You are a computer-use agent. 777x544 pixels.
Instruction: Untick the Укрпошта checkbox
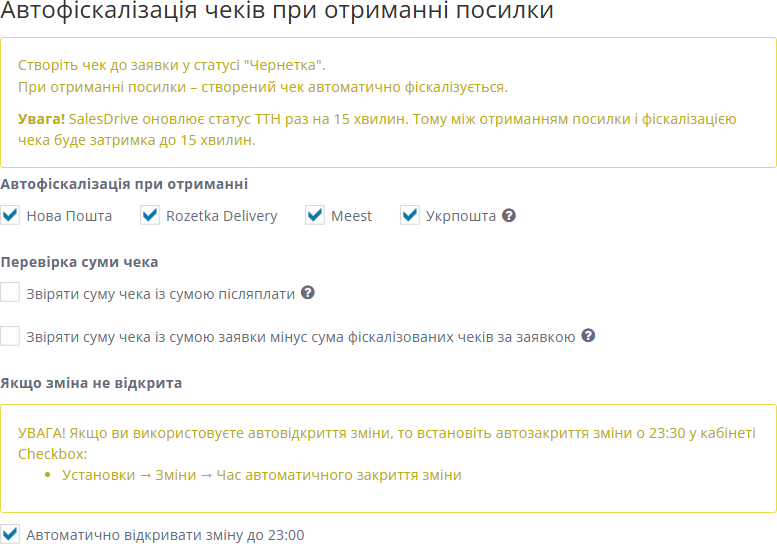point(410,215)
